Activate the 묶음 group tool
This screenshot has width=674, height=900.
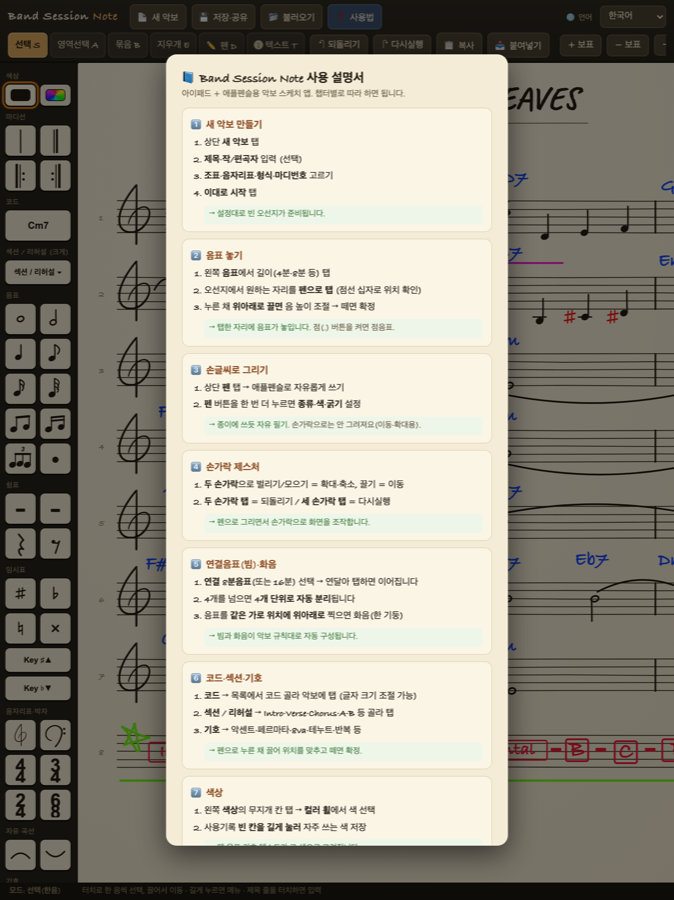(127, 45)
